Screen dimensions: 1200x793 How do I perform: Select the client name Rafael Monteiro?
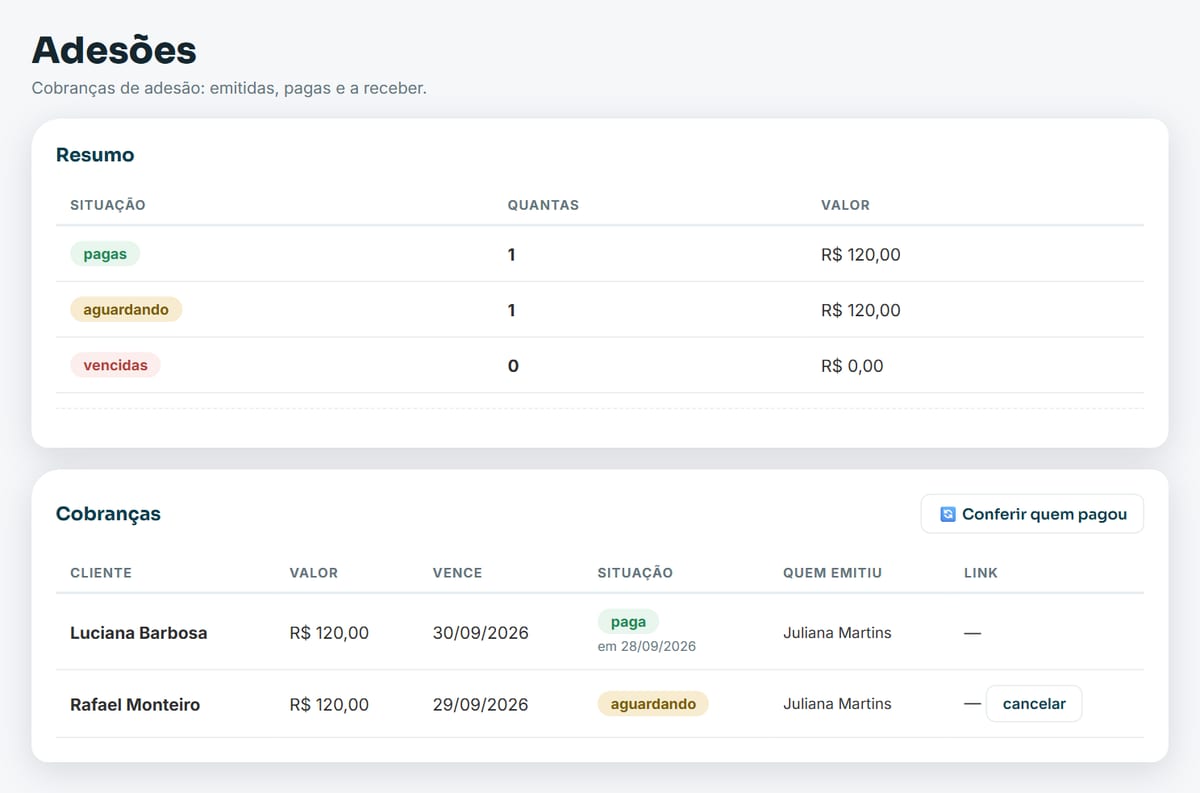tap(135, 705)
